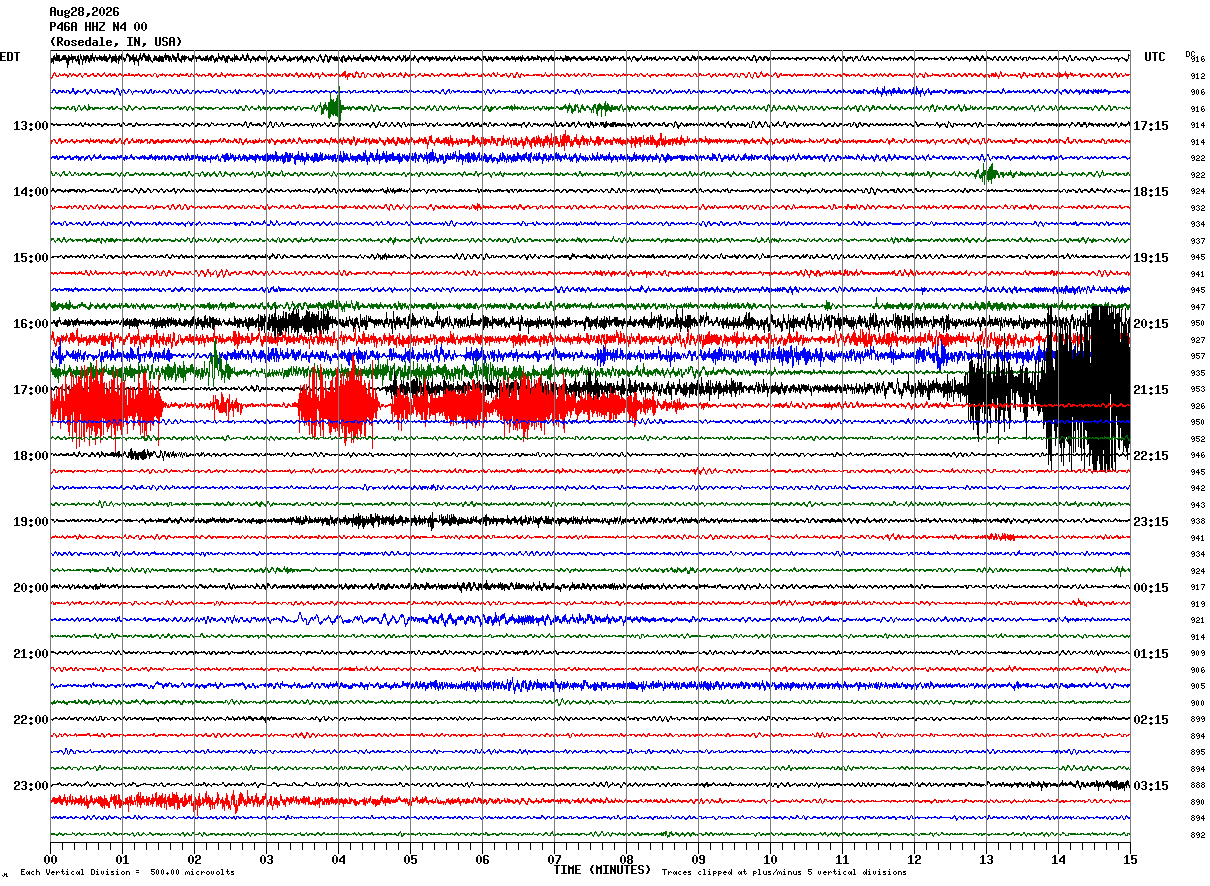
Task: Click the 03:15 UTC time label
Action: 1151,786
